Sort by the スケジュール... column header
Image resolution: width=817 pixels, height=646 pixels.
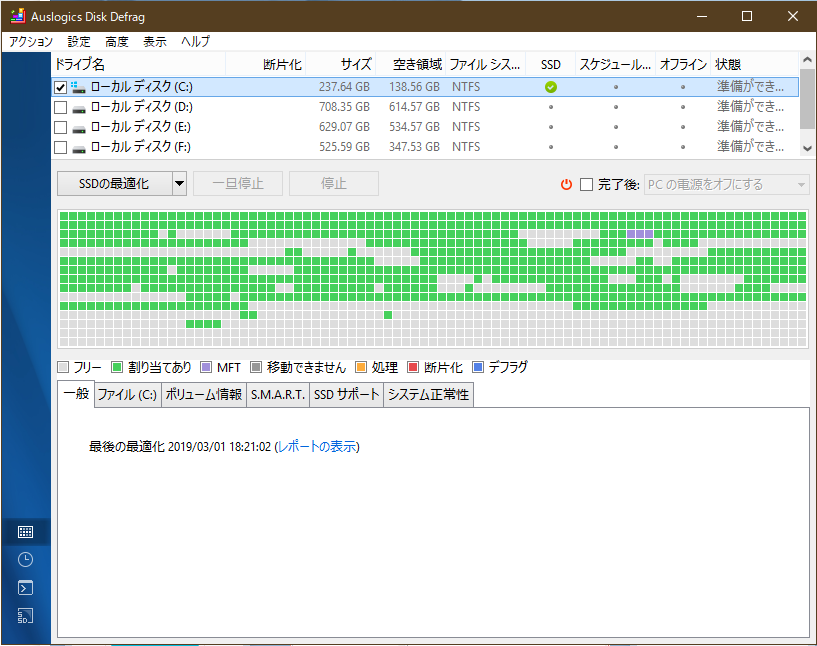coord(615,64)
